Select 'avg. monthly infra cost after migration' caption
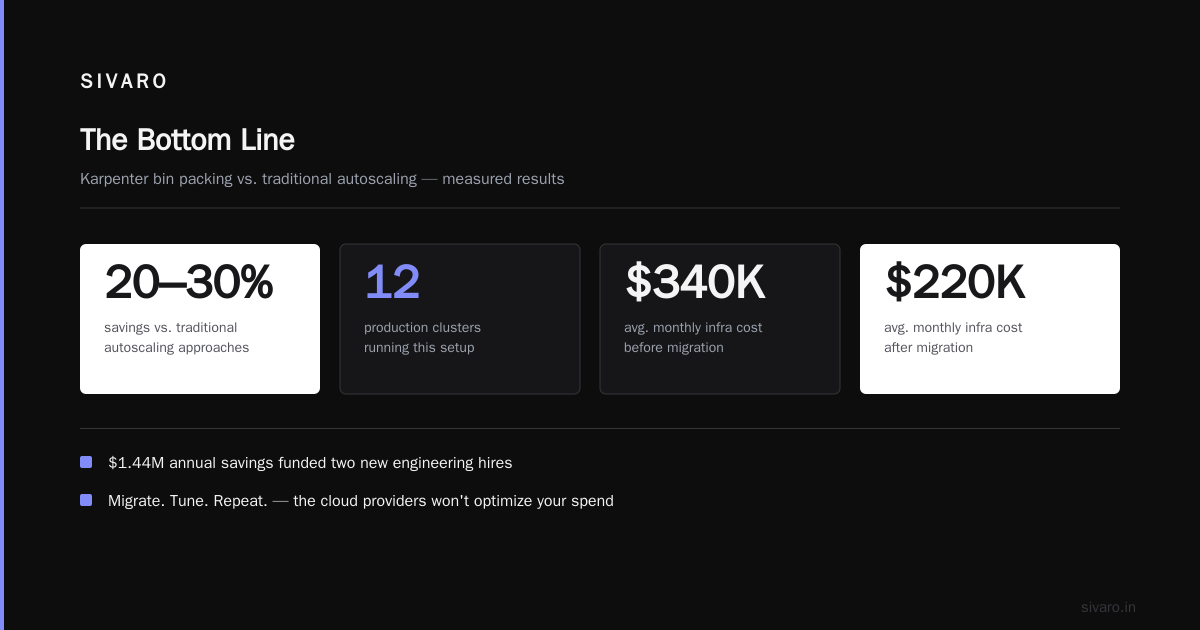 pos(953,338)
